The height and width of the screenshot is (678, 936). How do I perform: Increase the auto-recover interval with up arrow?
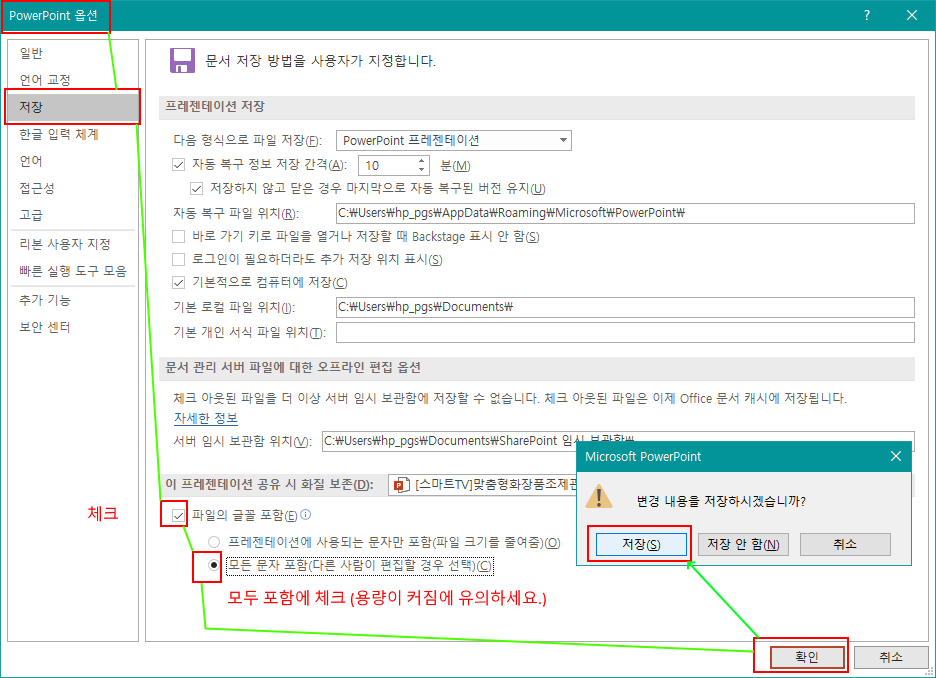[421, 161]
